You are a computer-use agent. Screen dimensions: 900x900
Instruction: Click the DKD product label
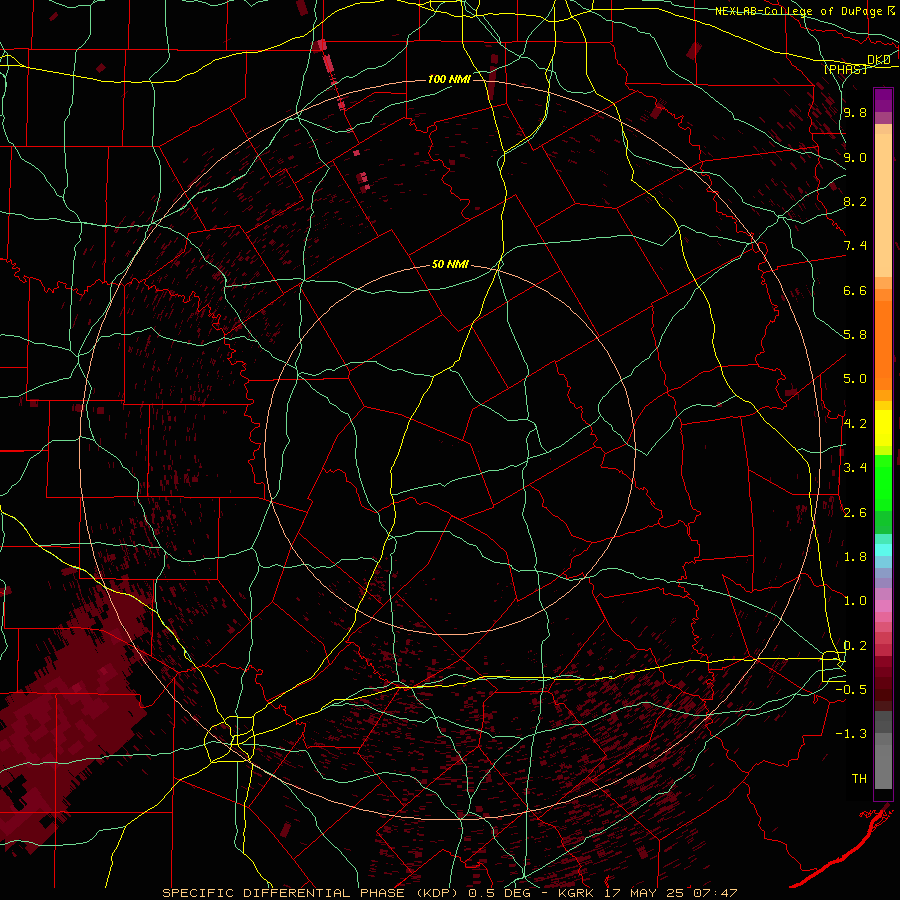[x=878, y=60]
